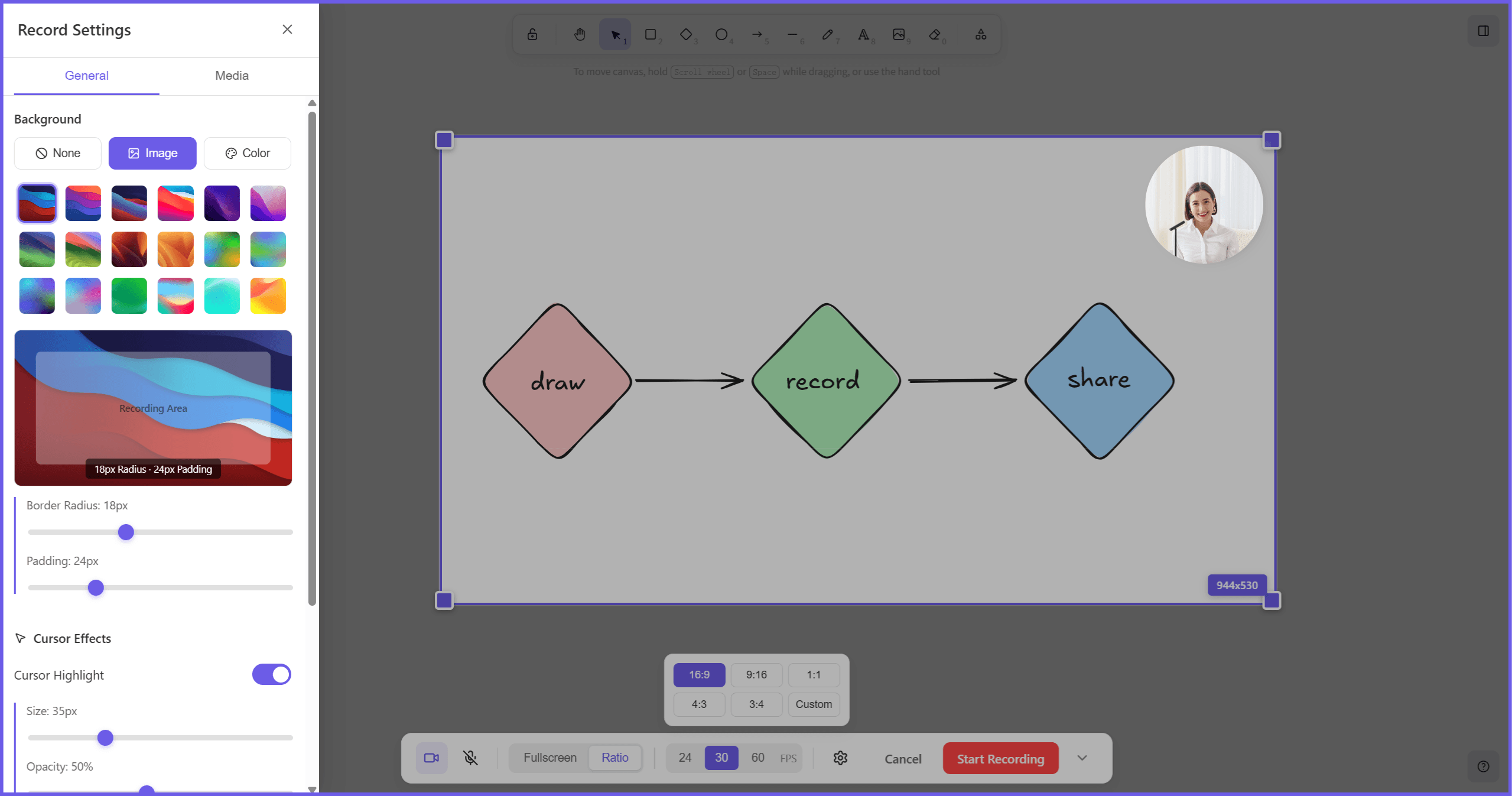Viewport: 1512px width, 796px height.
Task: Disable the Cursor Highlight switch
Action: click(271, 674)
